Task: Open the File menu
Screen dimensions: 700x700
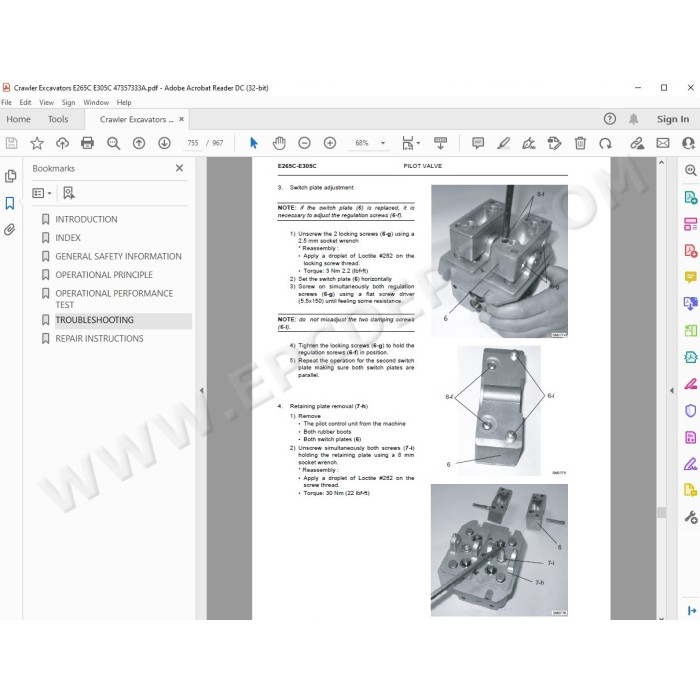Action: (x=7, y=102)
